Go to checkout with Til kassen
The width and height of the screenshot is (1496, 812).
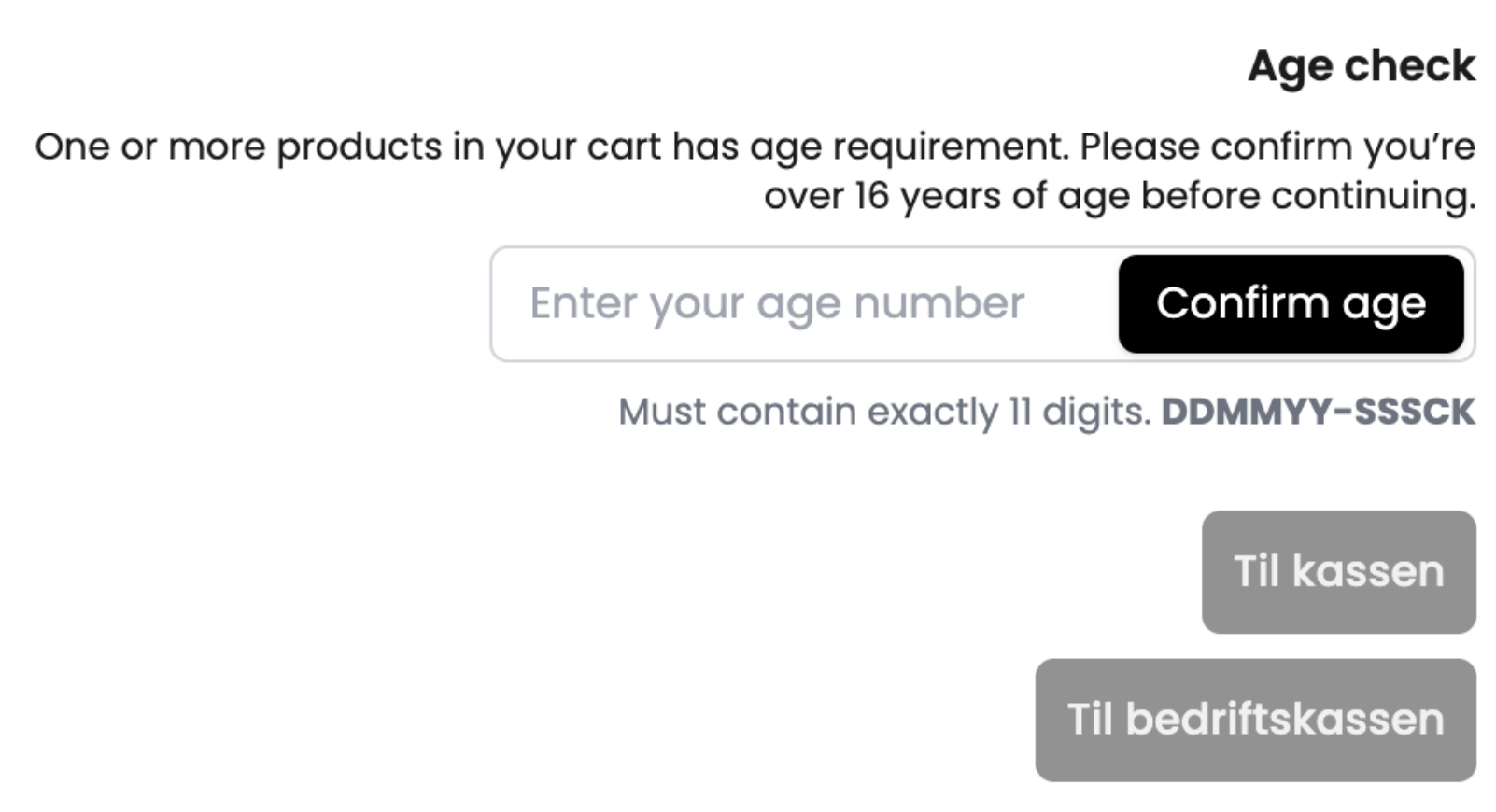tap(1338, 571)
